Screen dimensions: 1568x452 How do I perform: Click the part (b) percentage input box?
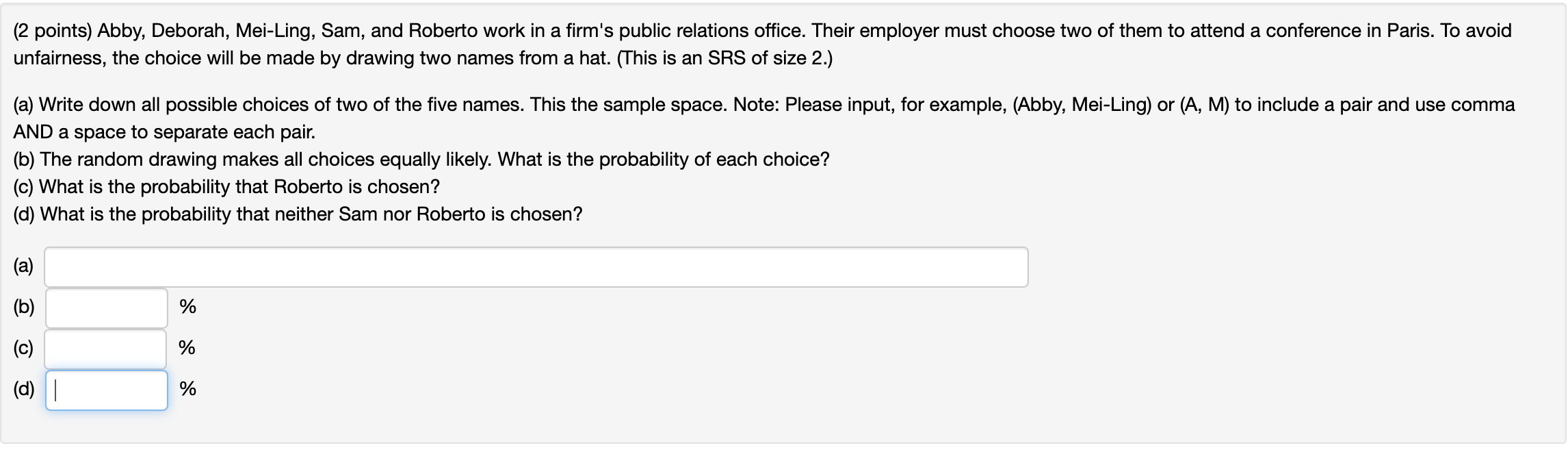click(x=107, y=308)
